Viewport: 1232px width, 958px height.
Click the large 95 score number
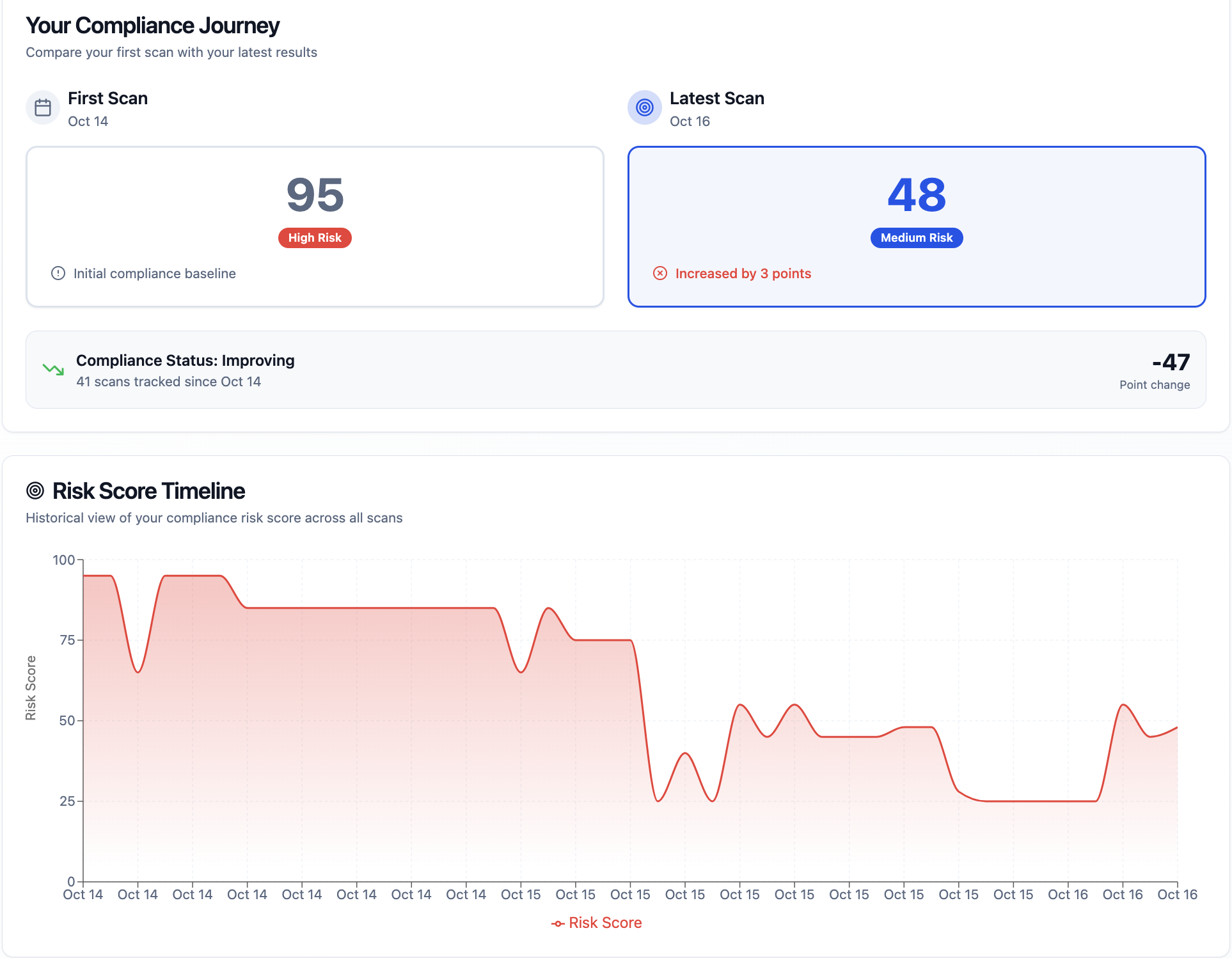tap(315, 195)
